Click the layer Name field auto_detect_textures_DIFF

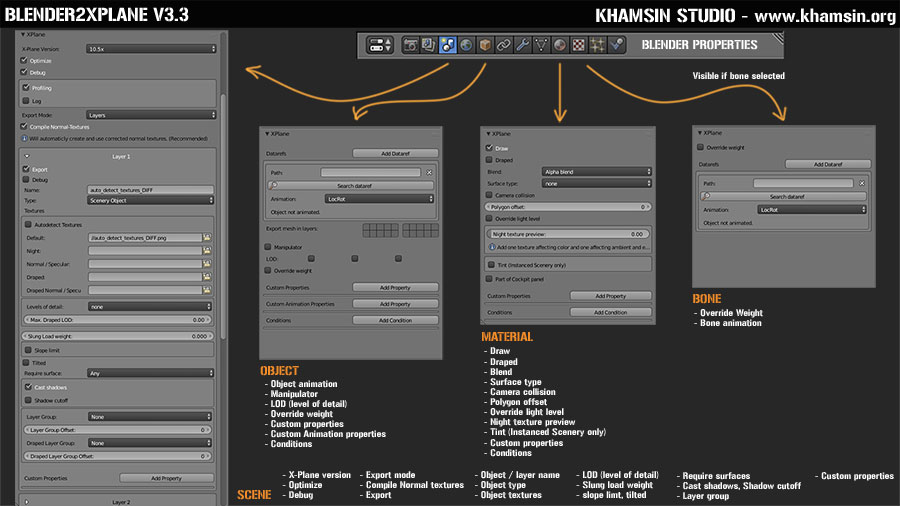click(x=151, y=190)
